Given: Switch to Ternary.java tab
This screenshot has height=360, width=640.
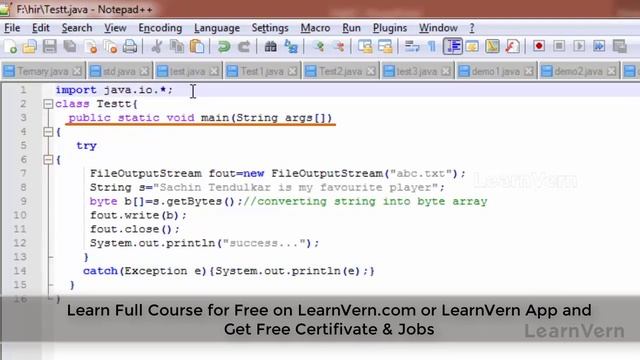Looking at the screenshot, I should (42, 71).
